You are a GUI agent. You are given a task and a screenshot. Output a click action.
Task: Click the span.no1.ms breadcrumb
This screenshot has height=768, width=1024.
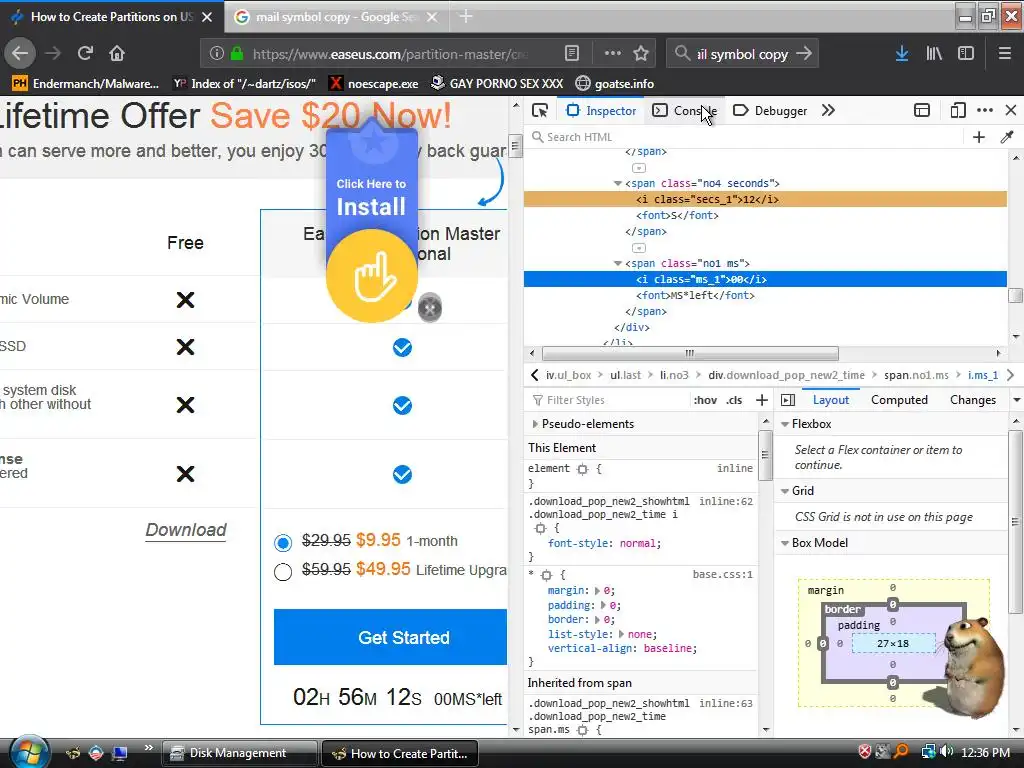pos(916,375)
